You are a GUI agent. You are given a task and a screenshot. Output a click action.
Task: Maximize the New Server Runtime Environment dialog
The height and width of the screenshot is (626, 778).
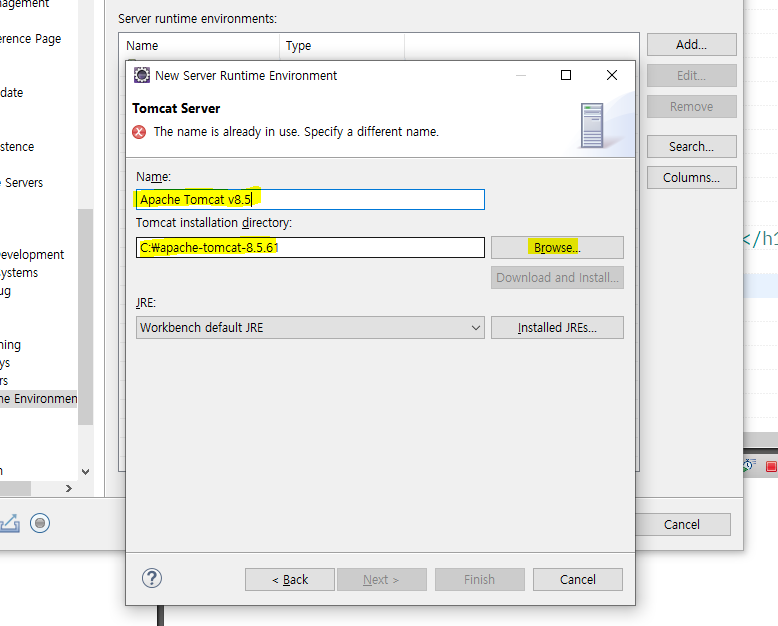click(x=566, y=75)
